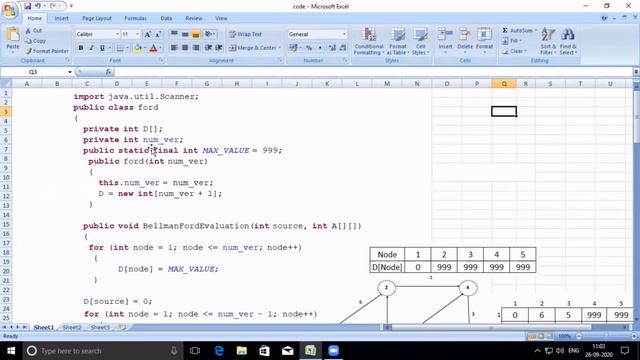Screen dimensions: 640x360
Task: Click the Windows search box on taskbar
Action: pos(102,351)
